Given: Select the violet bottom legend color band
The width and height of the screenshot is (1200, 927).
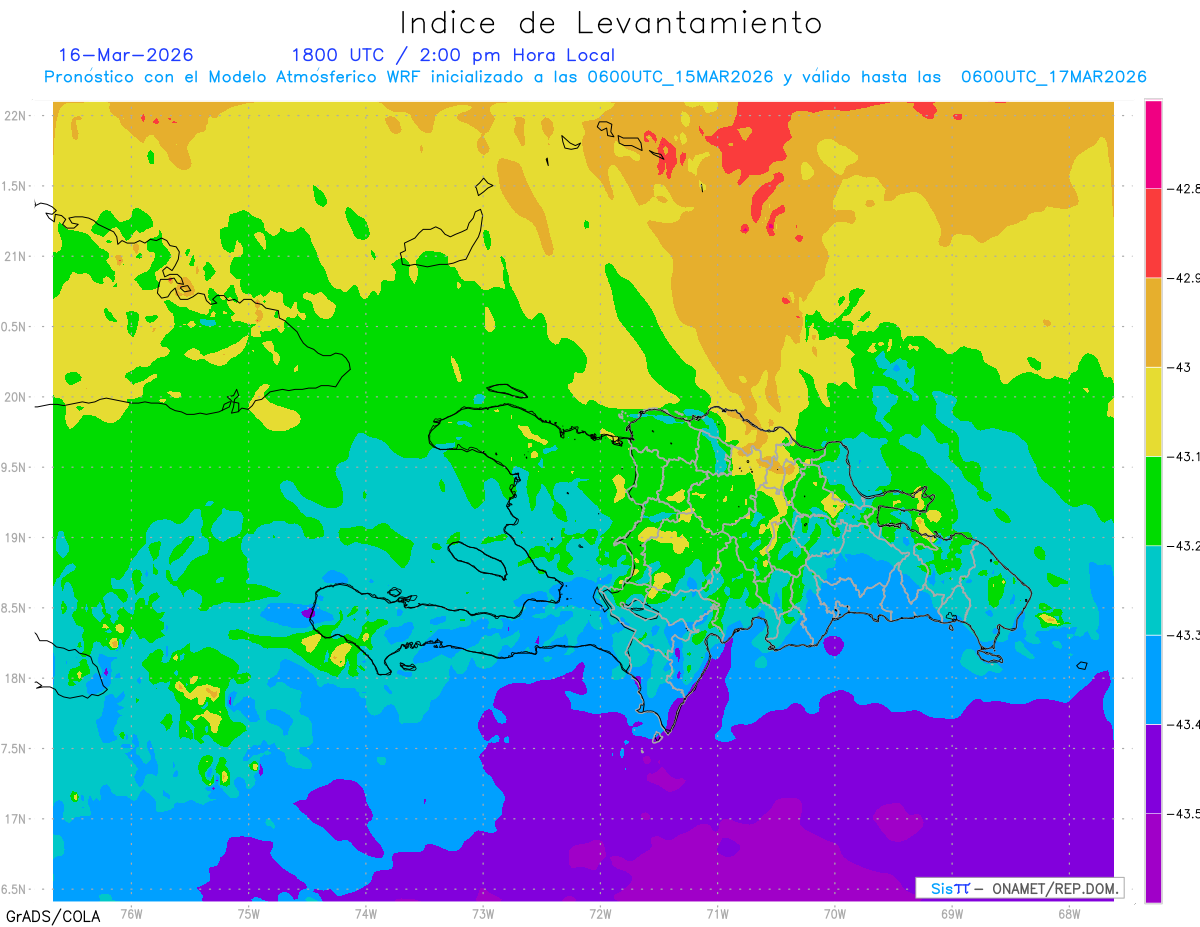Looking at the screenshot, I should point(1153,857).
